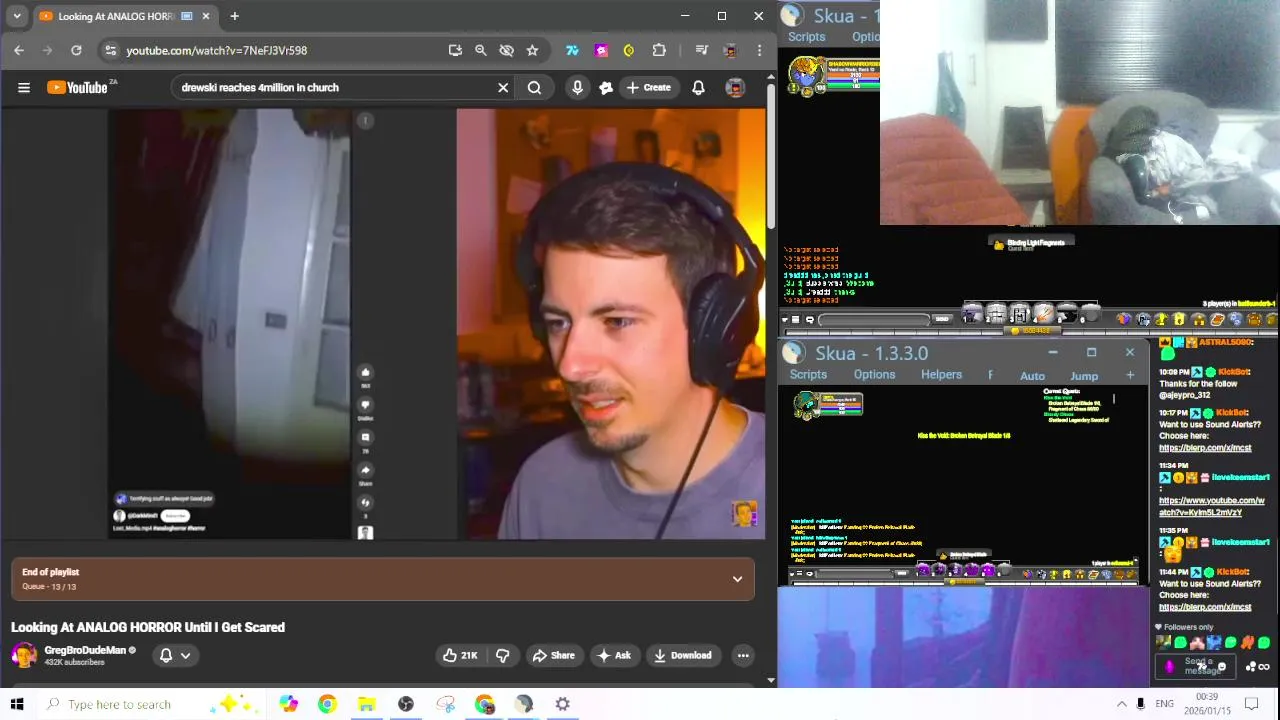Click the GregBroDudeMan channel avatar
This screenshot has height=720, width=1280.
(x=24, y=656)
